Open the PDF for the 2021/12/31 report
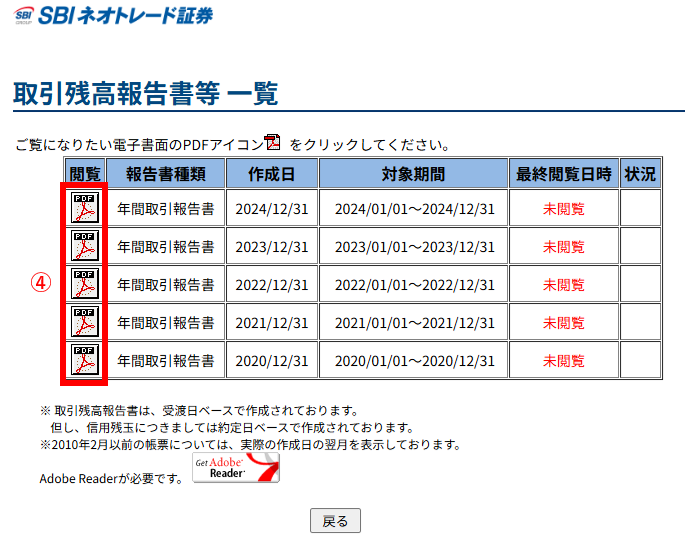 (85, 322)
